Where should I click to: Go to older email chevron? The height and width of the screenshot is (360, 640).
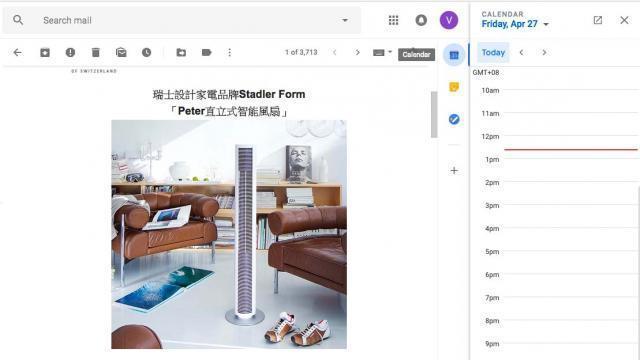coord(358,52)
